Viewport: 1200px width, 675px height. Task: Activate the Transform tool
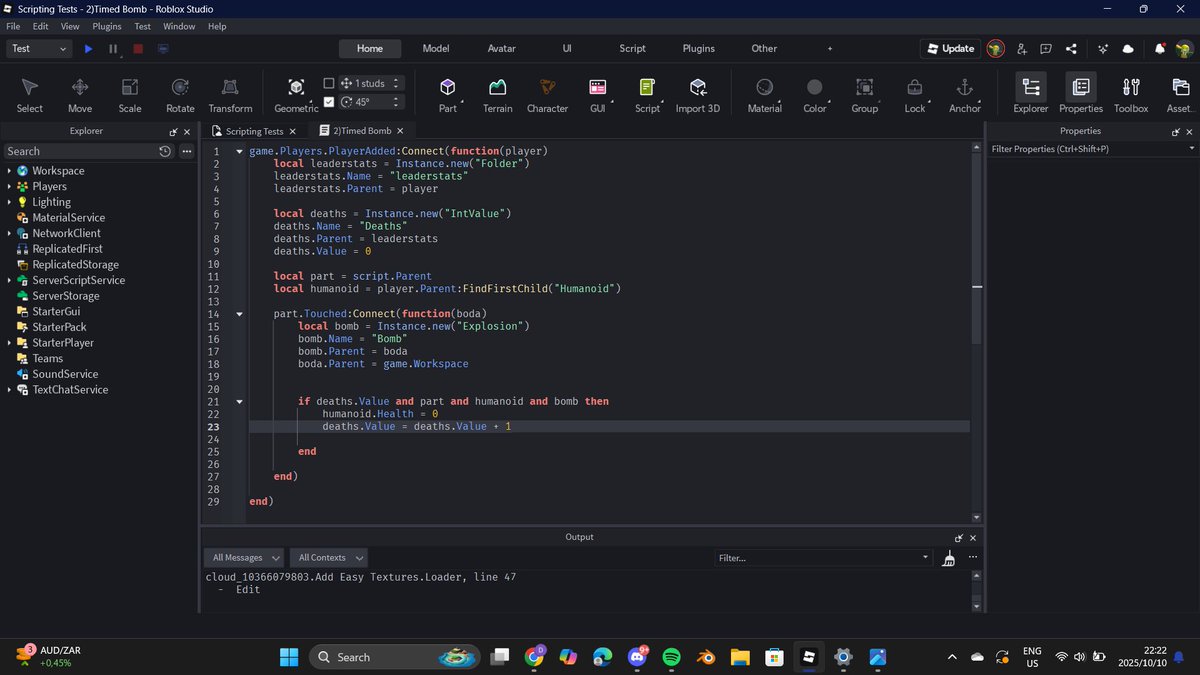coord(230,95)
